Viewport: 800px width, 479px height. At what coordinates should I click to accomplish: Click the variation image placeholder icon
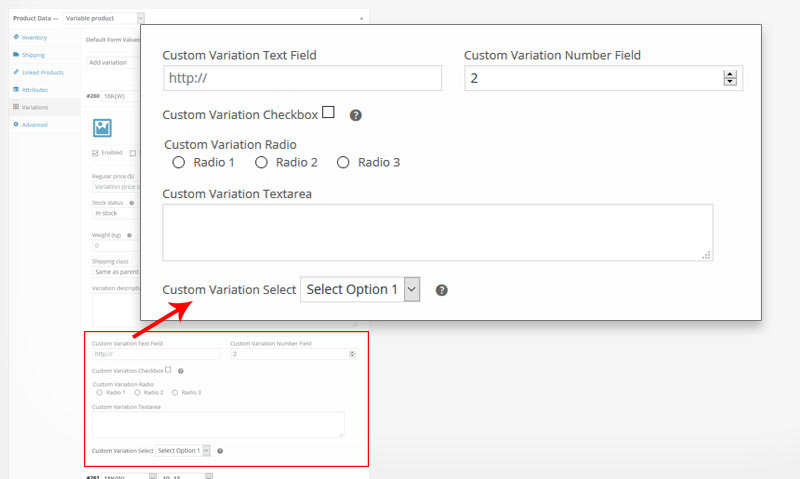(x=102, y=128)
